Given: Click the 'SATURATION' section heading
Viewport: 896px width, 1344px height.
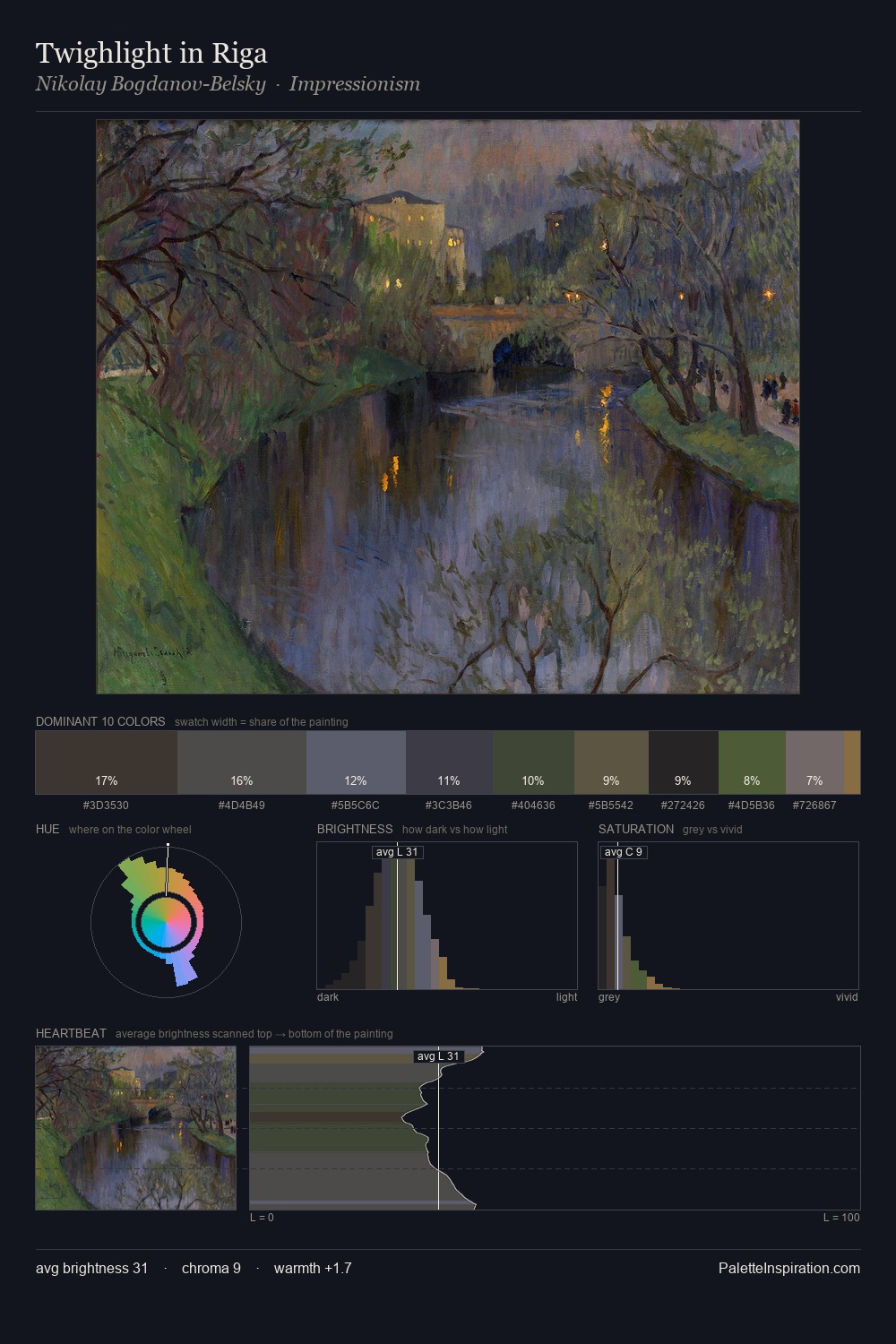Looking at the screenshot, I should (636, 829).
